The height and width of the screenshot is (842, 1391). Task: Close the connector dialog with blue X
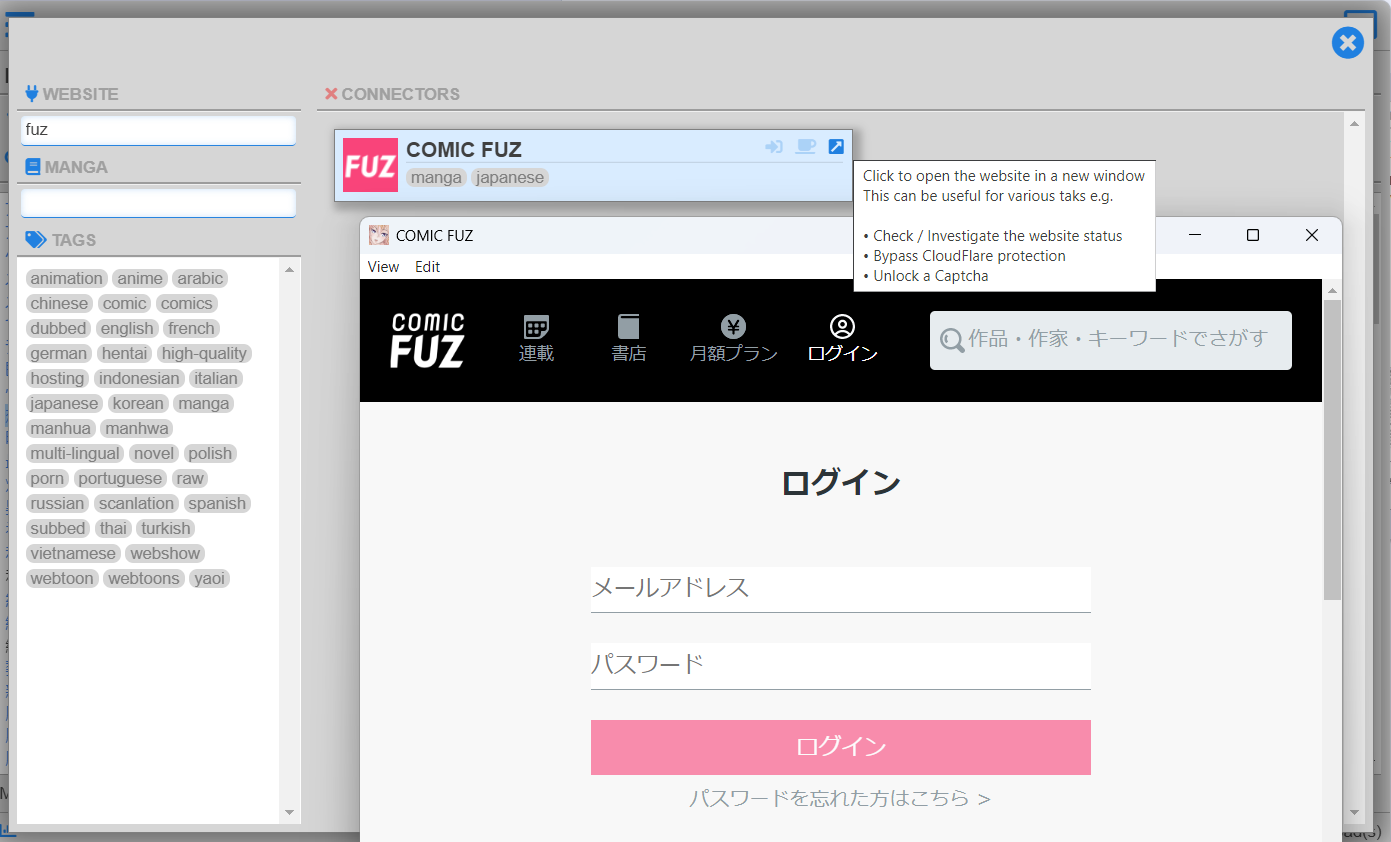tap(1348, 42)
